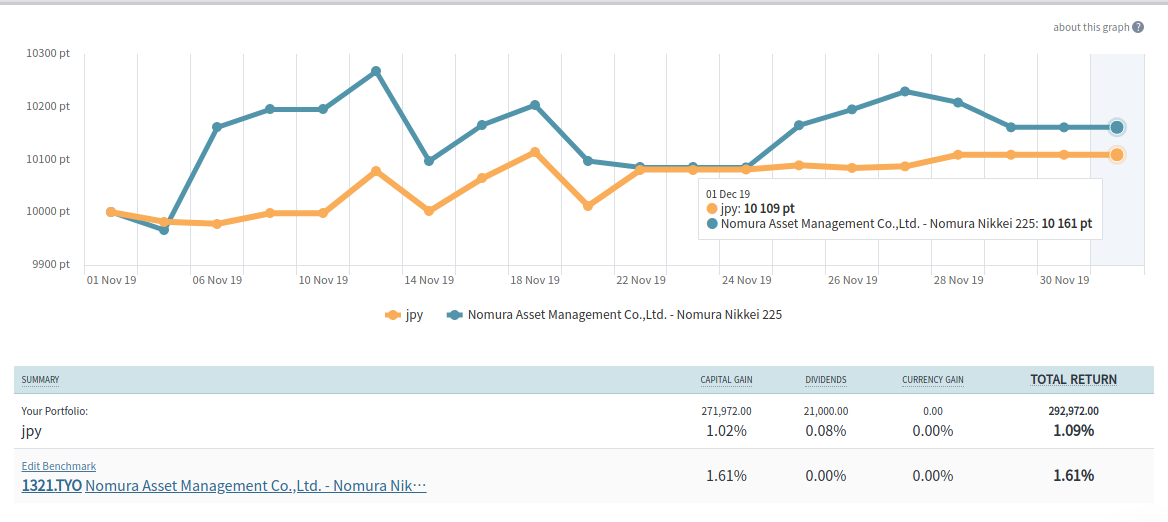Image resolution: width=1168 pixels, height=522 pixels.
Task: Click the starting data point at 01 Nov 19
Action: (x=111, y=212)
